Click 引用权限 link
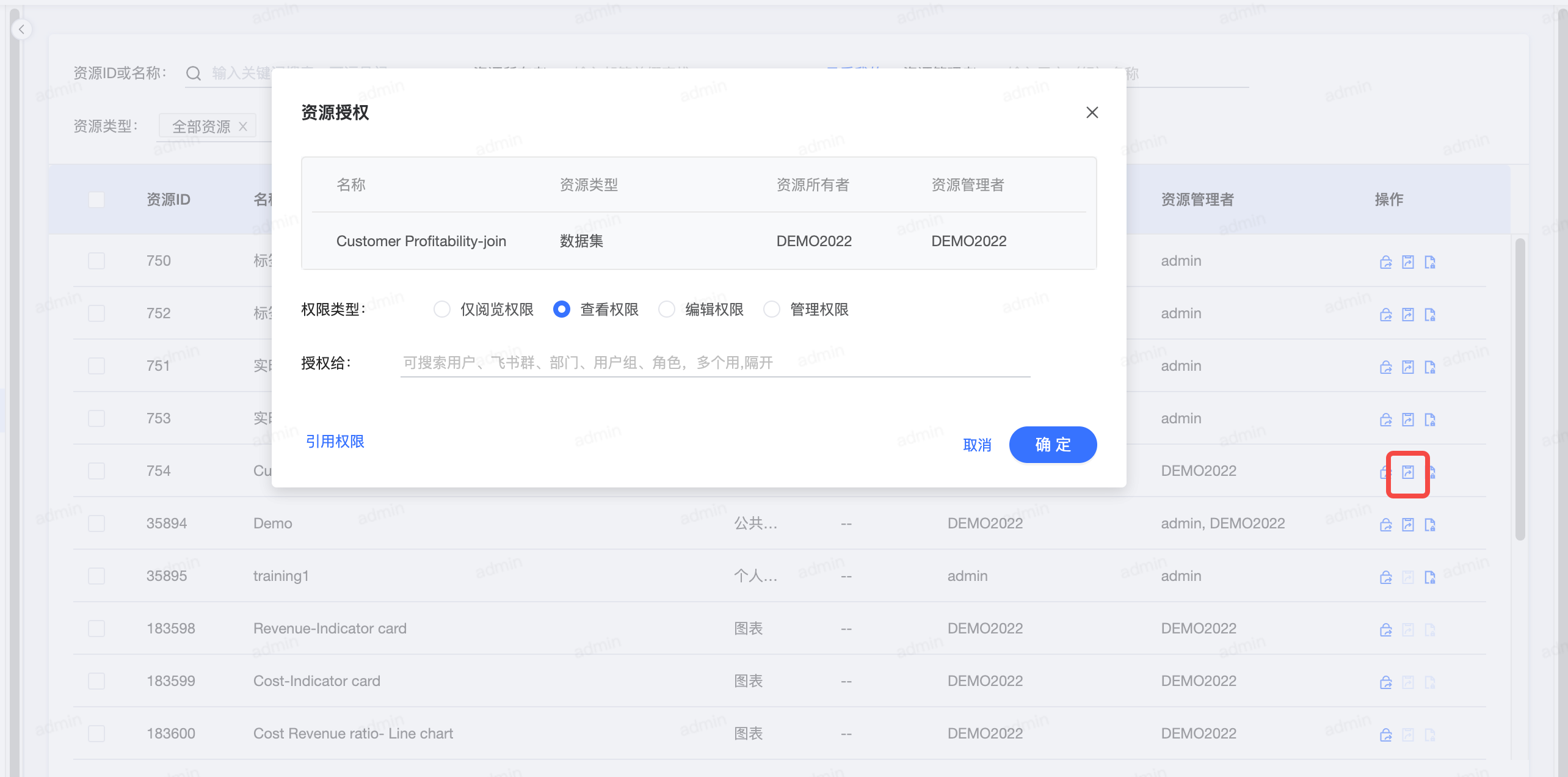1568x777 pixels. point(335,442)
